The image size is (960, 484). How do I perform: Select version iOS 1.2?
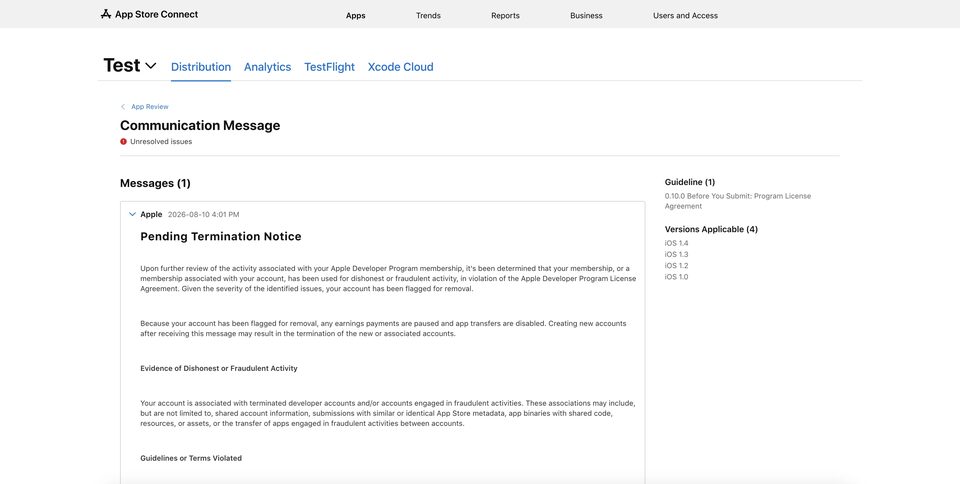tap(677, 266)
